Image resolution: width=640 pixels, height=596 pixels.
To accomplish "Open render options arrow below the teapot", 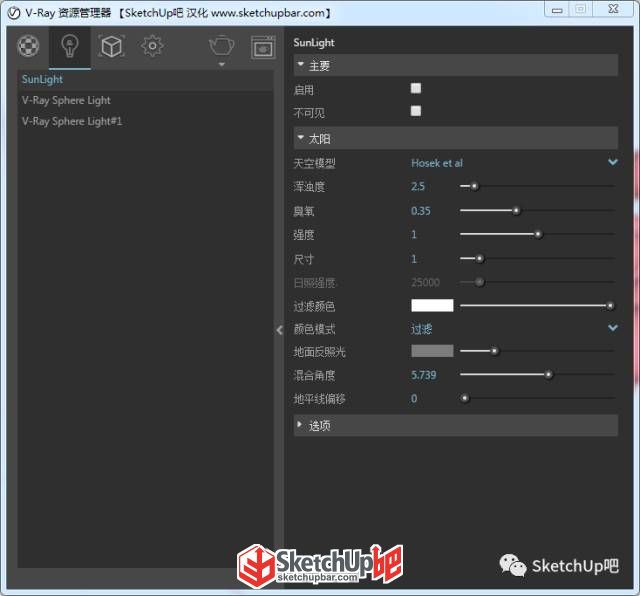I will [x=222, y=64].
